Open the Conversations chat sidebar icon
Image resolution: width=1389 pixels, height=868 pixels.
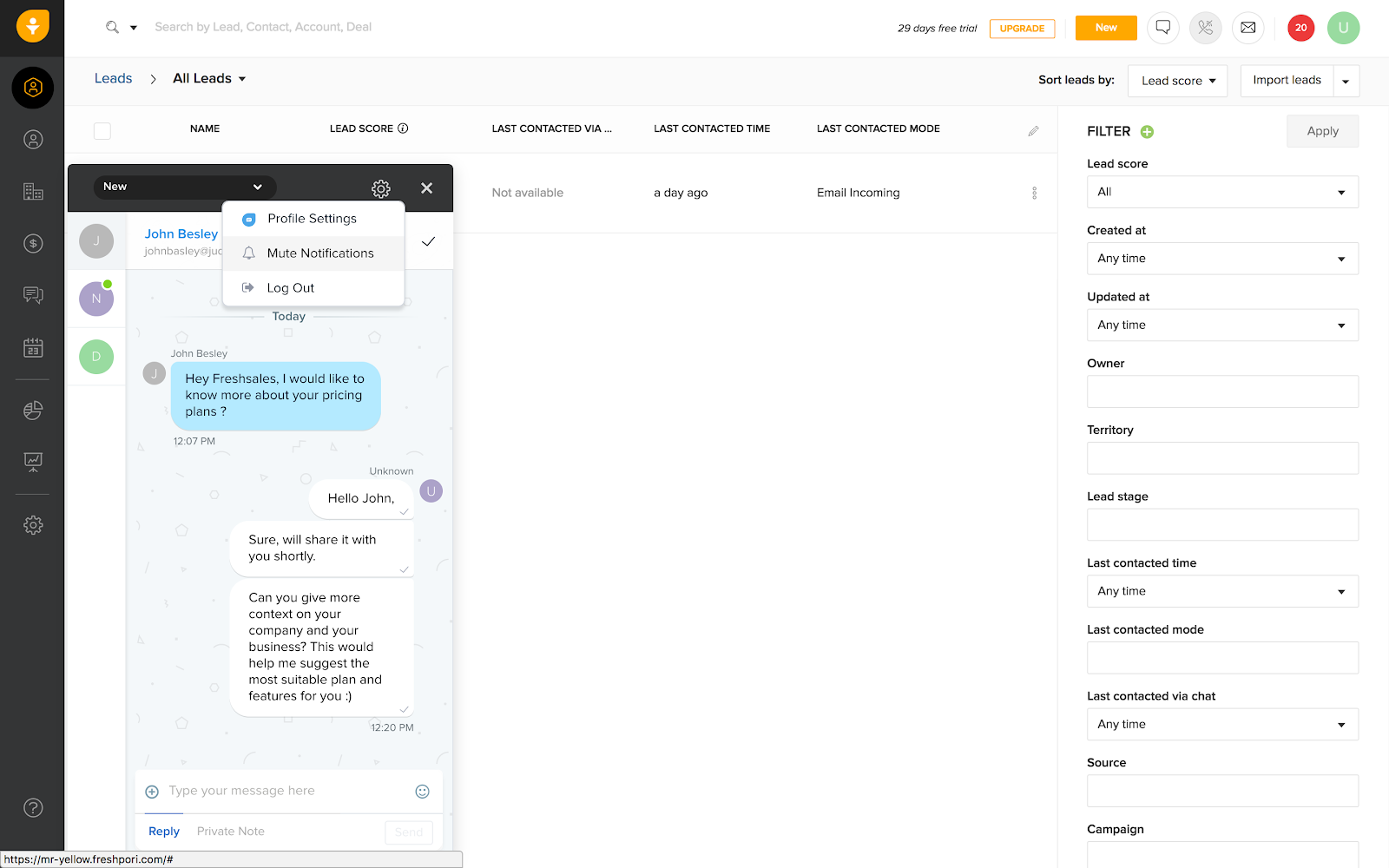click(x=33, y=296)
